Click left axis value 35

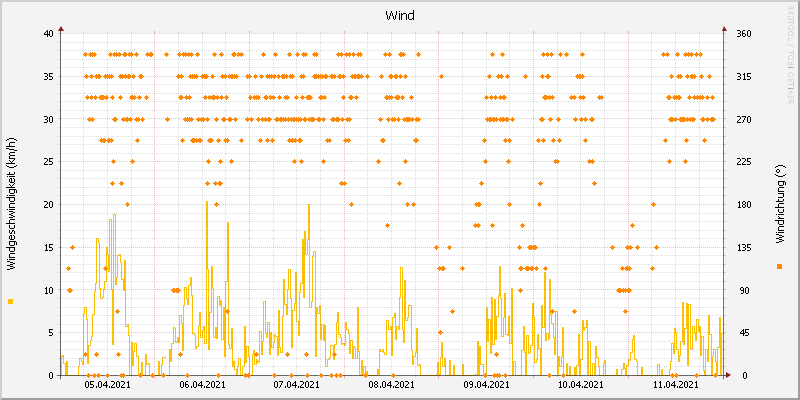click(x=48, y=77)
